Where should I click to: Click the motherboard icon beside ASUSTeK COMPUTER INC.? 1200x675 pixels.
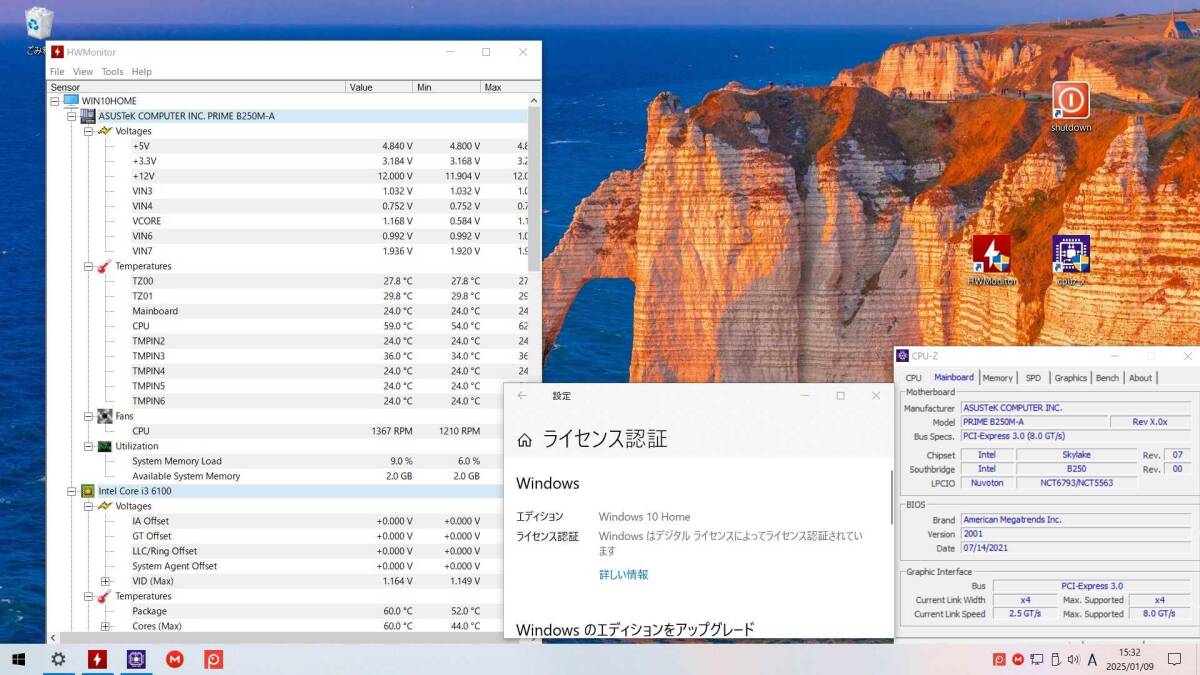point(88,116)
